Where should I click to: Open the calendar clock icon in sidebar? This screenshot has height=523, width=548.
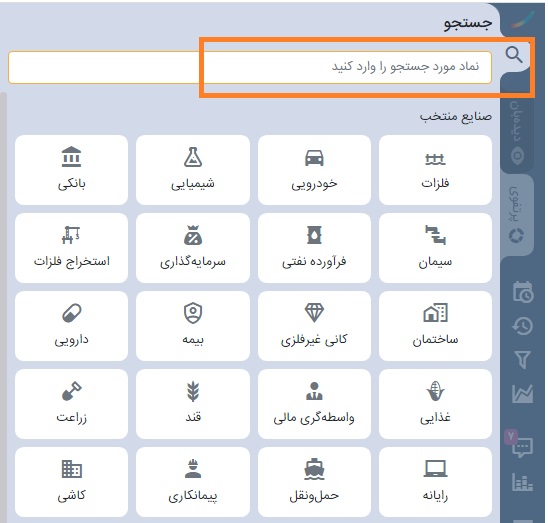[523, 292]
